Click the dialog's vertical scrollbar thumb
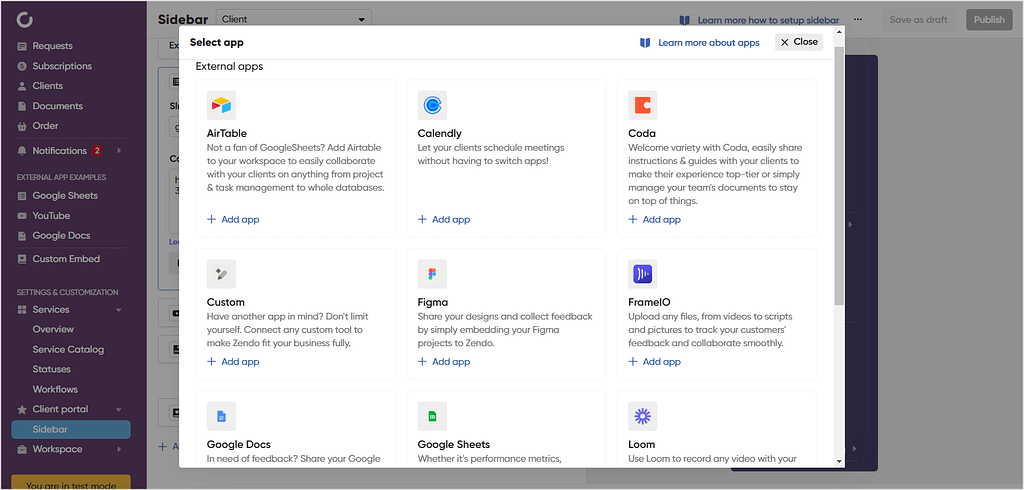 click(x=839, y=175)
